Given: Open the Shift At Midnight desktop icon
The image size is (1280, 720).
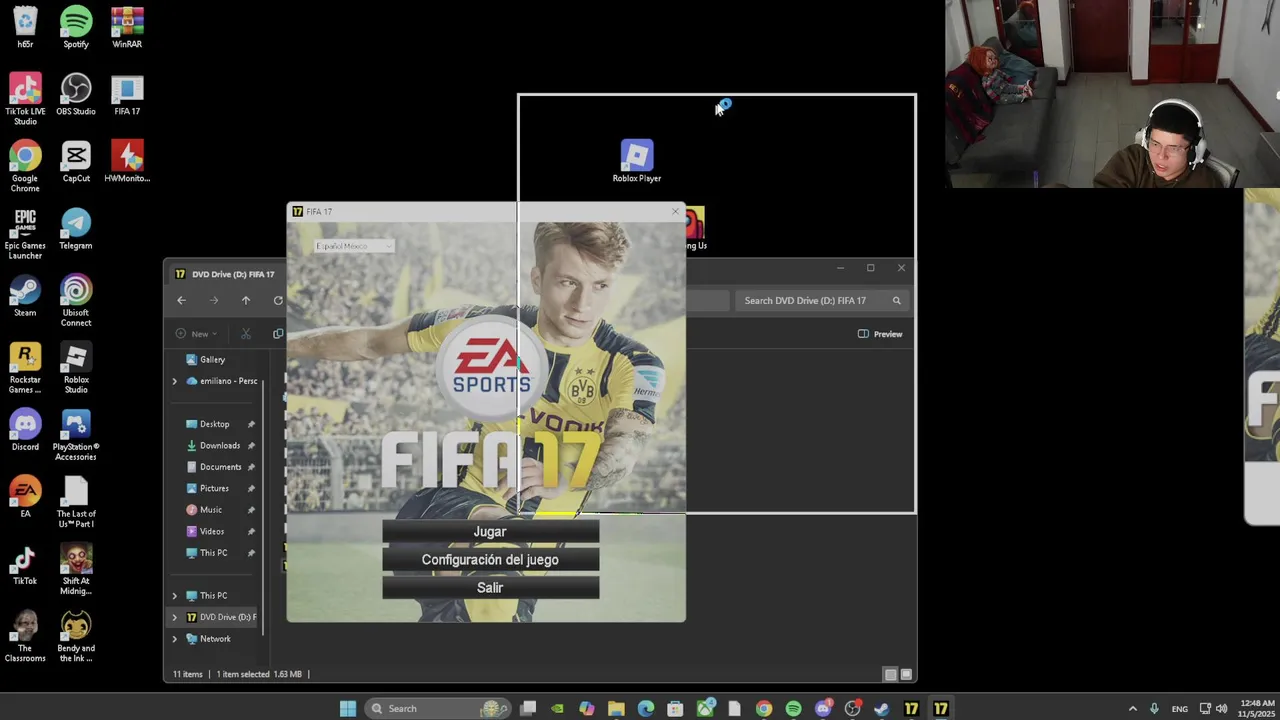Looking at the screenshot, I should (x=76, y=568).
